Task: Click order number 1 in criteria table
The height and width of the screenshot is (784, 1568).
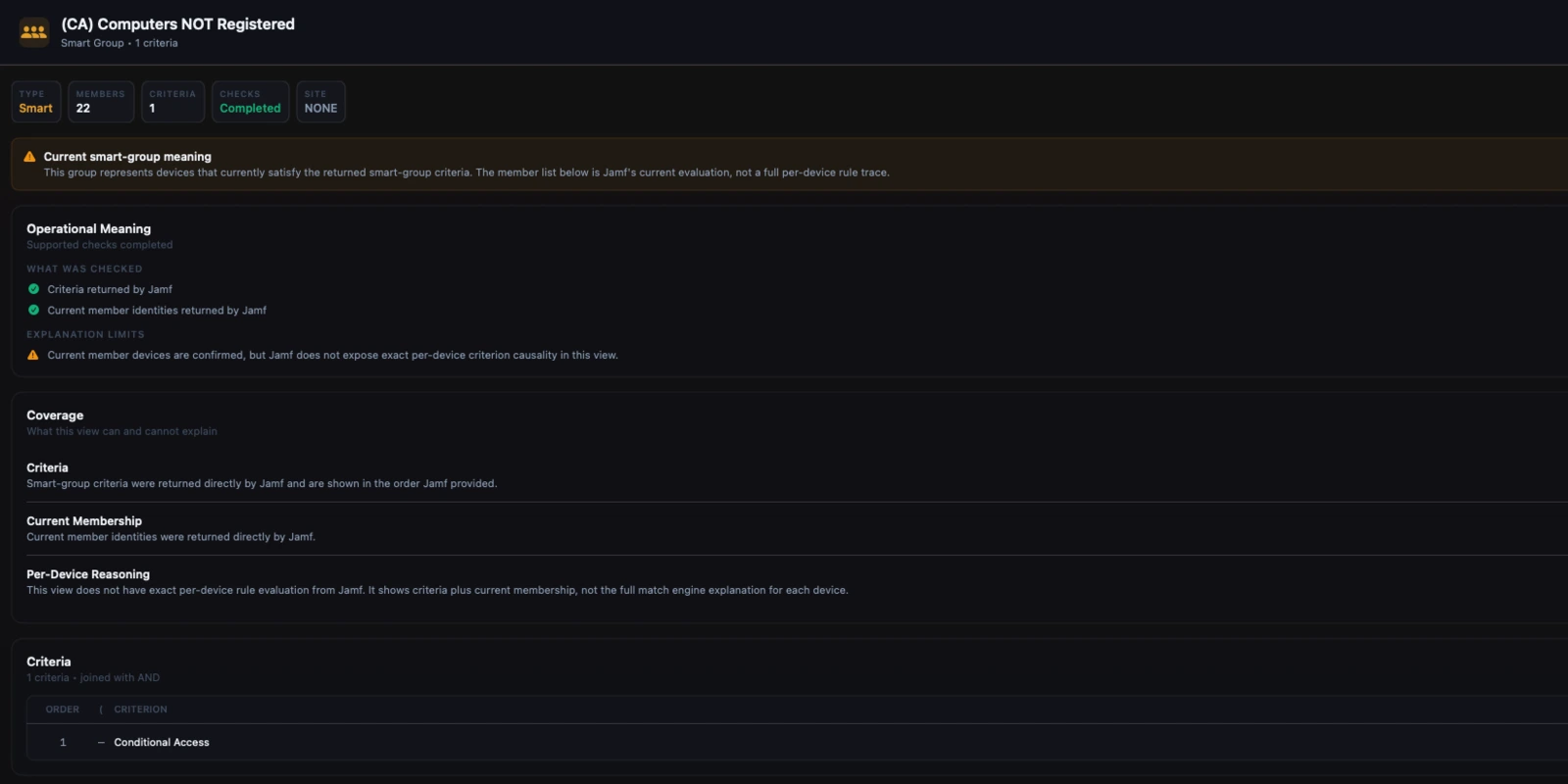Action: [x=63, y=742]
